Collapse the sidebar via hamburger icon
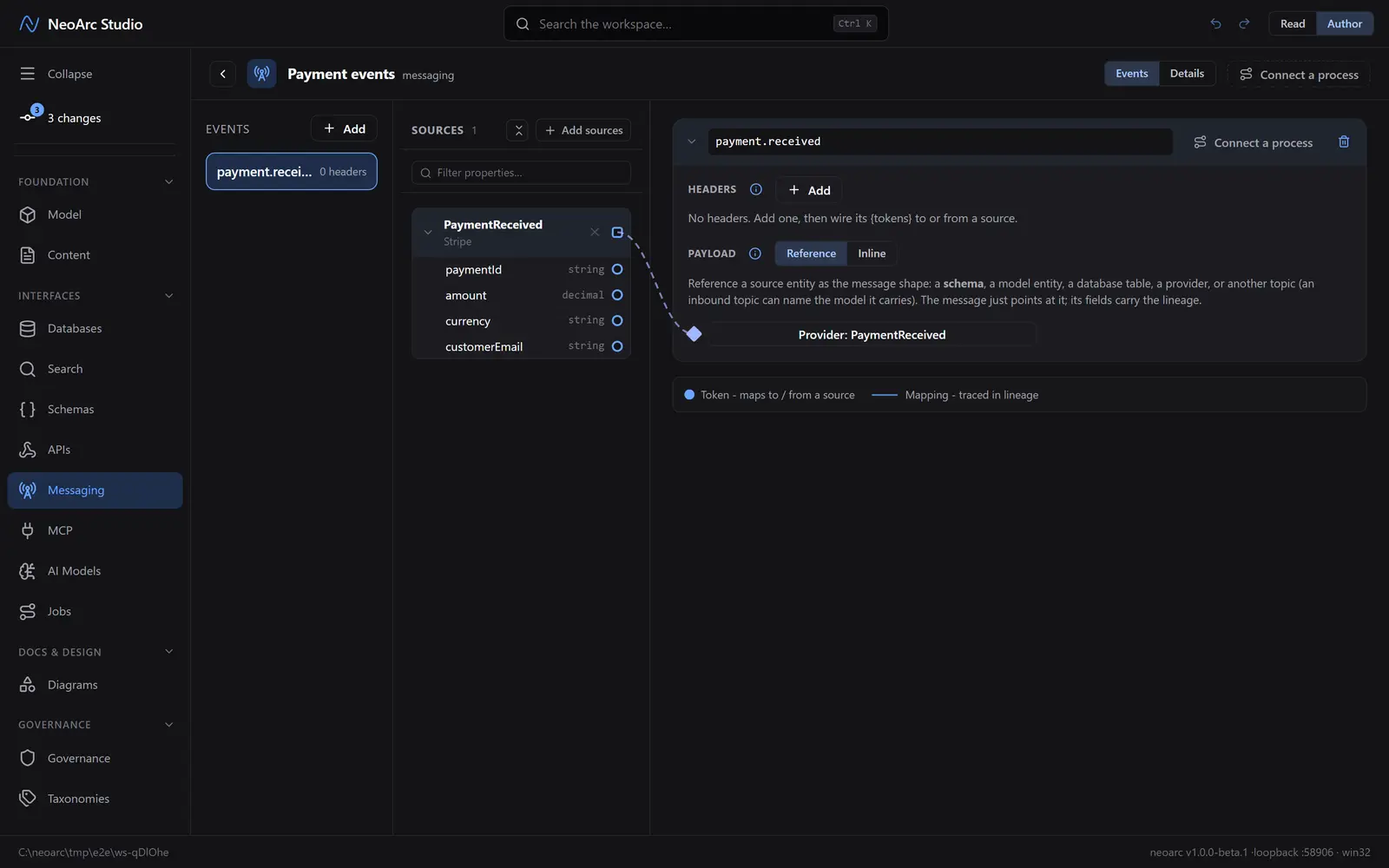This screenshot has width=1389, height=868. click(x=28, y=74)
